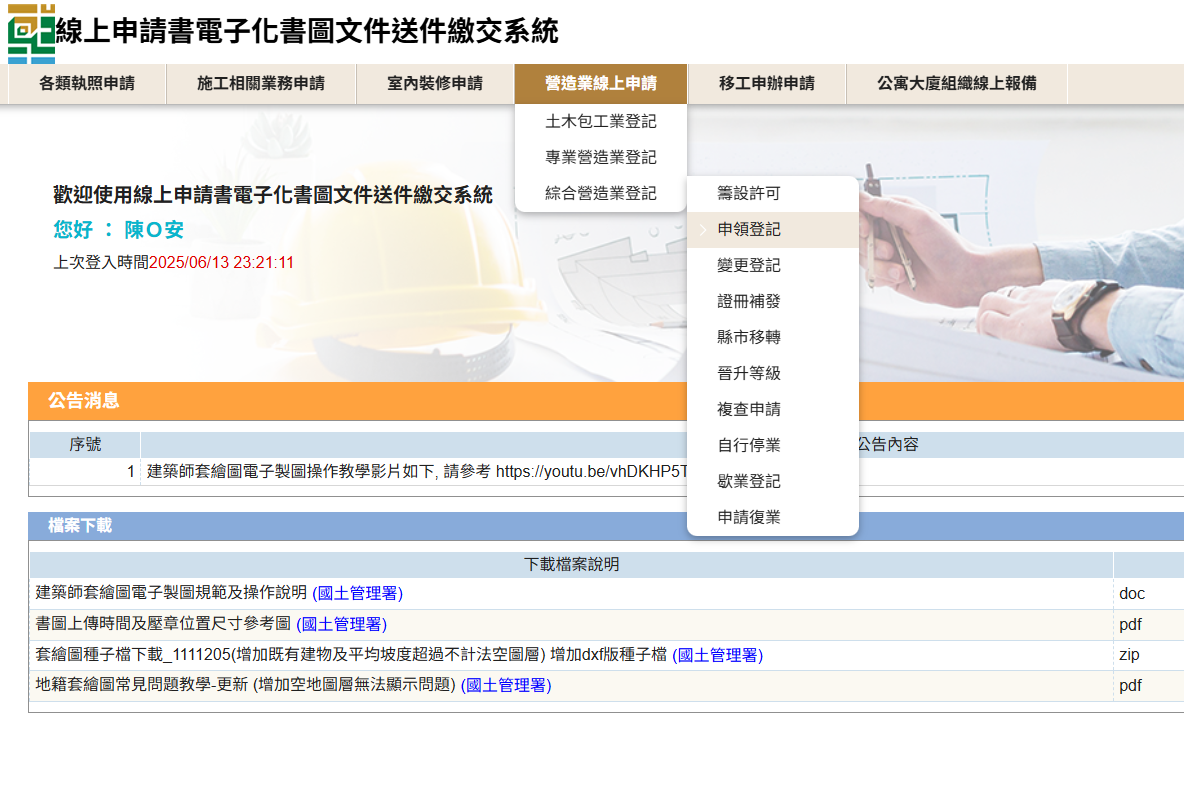Screen dimensions: 1184x806
Task: Open 國土管理署 link for 書圖上傳時間
Action: (341, 624)
